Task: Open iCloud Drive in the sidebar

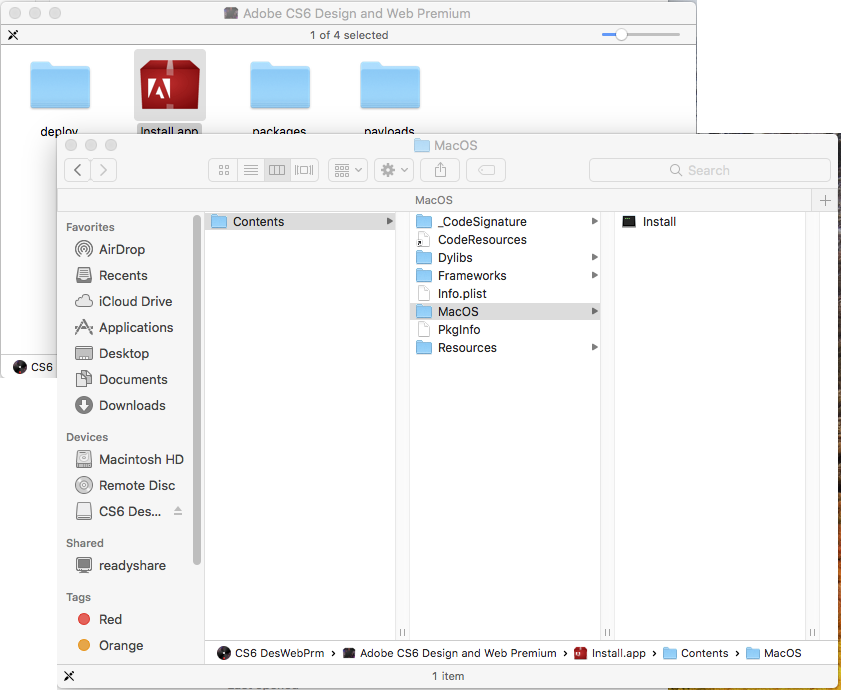Action: (x=135, y=302)
